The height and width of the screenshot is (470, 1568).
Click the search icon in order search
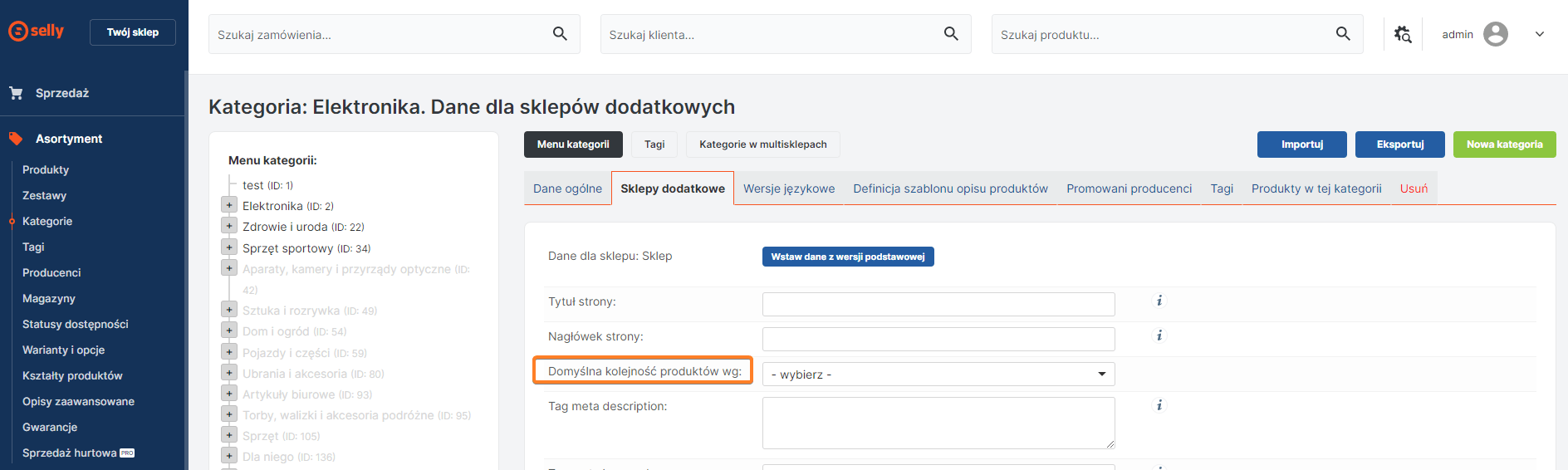coord(560,34)
